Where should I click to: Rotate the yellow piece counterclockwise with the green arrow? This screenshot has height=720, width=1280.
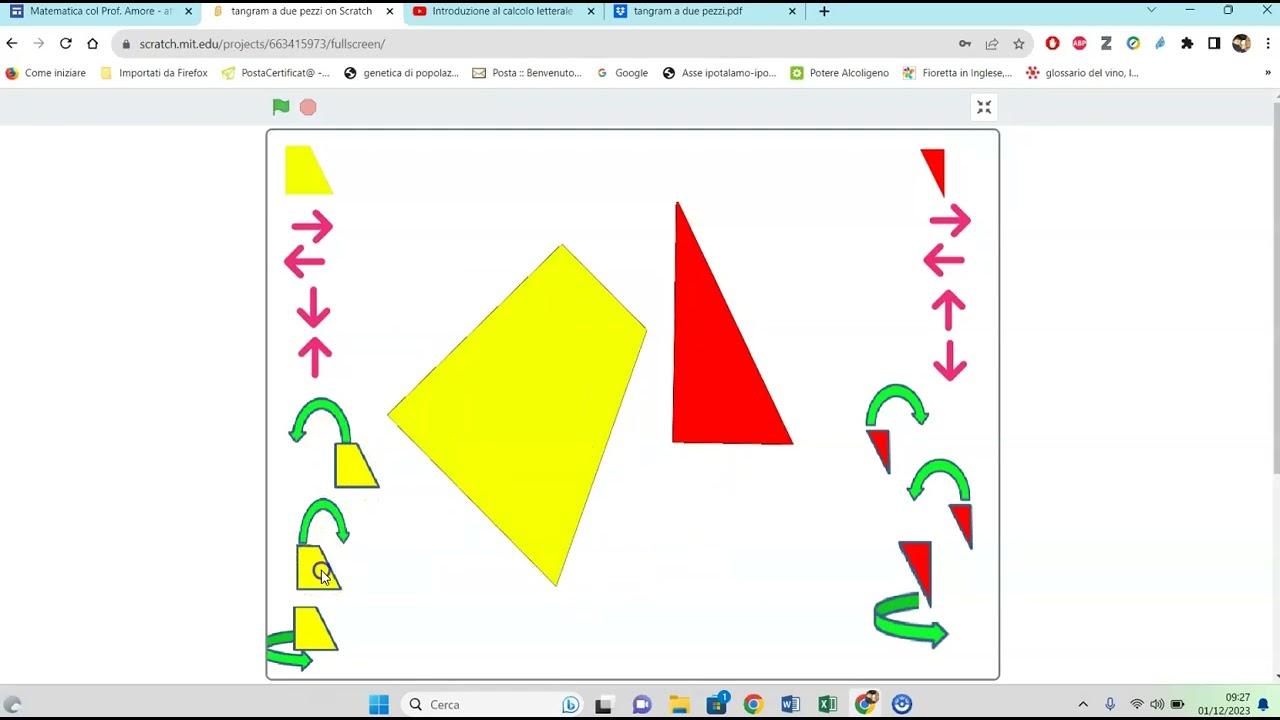(319, 419)
